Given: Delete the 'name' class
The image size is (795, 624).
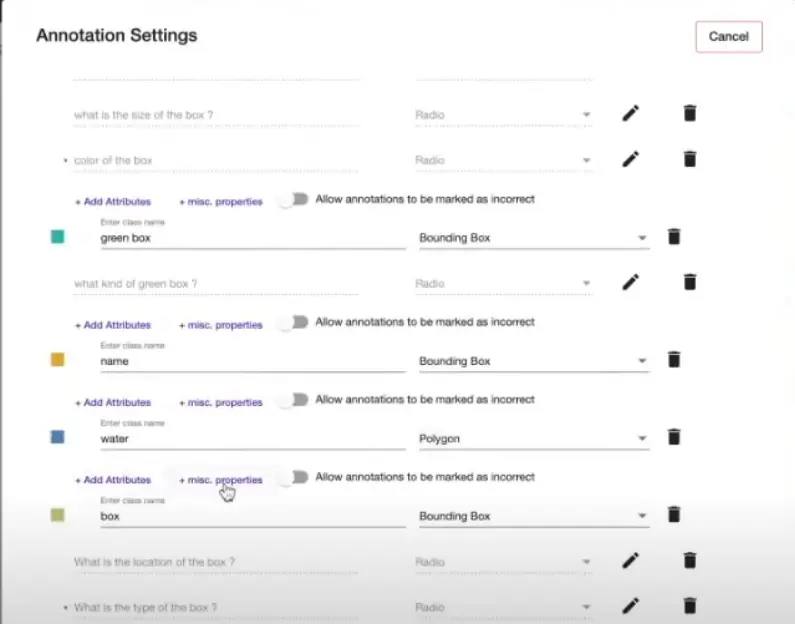Looking at the screenshot, I should (x=674, y=360).
